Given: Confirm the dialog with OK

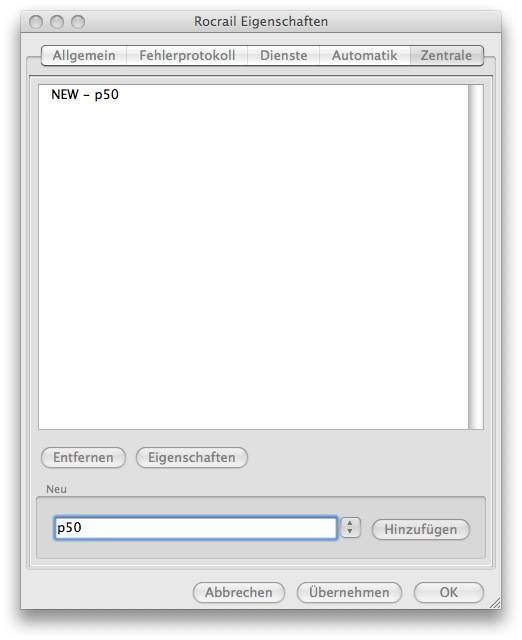Looking at the screenshot, I should point(449,593).
